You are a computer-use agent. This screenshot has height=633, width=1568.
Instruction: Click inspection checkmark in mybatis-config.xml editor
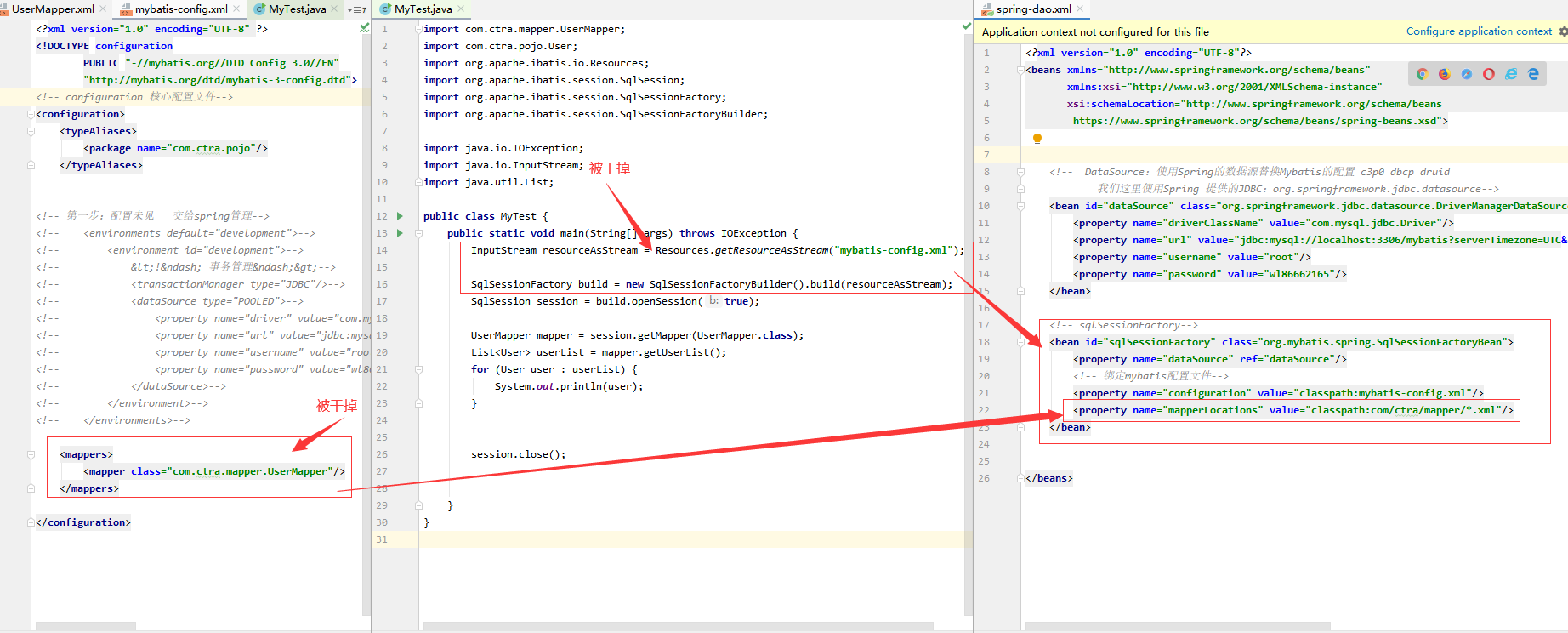pos(365,28)
